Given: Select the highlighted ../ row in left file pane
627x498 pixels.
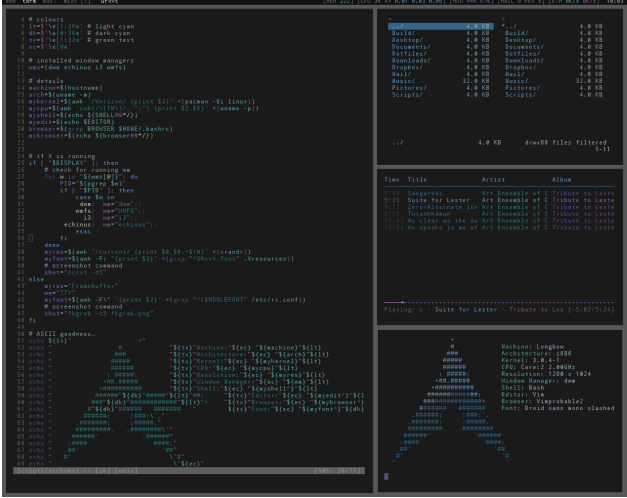Looking at the screenshot, I should pos(441,26).
